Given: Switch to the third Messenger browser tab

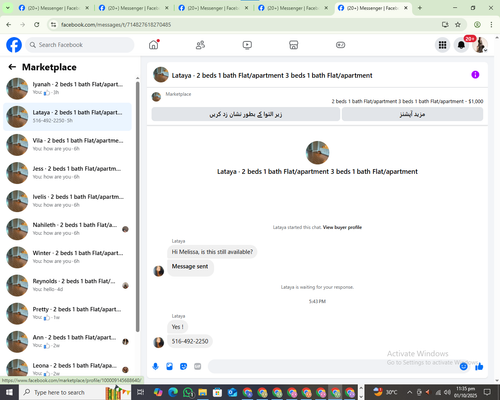Looking at the screenshot, I should 213,8.
